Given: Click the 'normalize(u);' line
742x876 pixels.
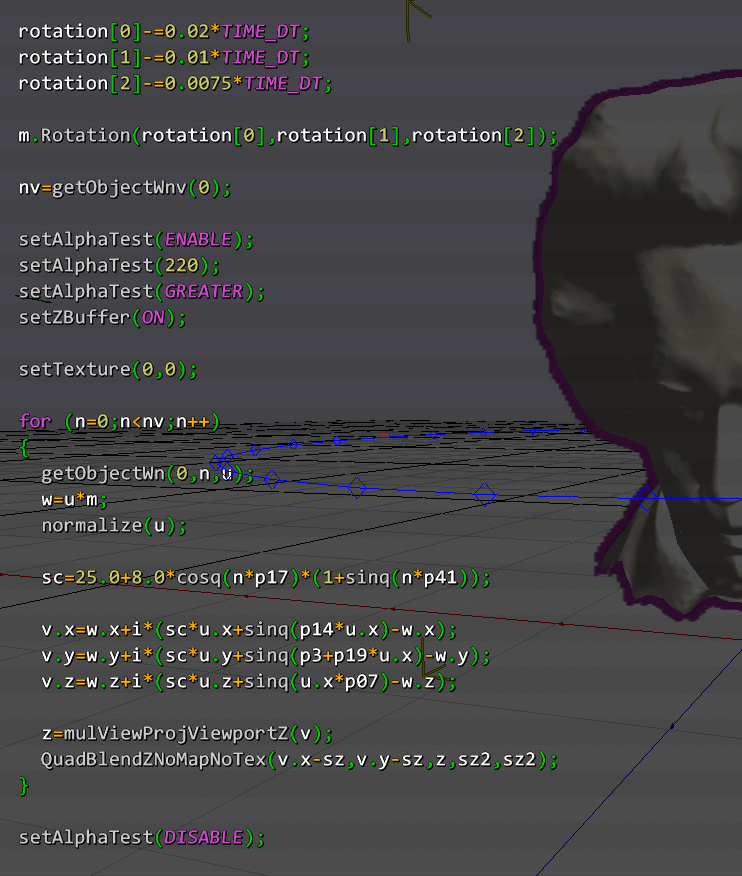Looking at the screenshot, I should pos(114,526).
